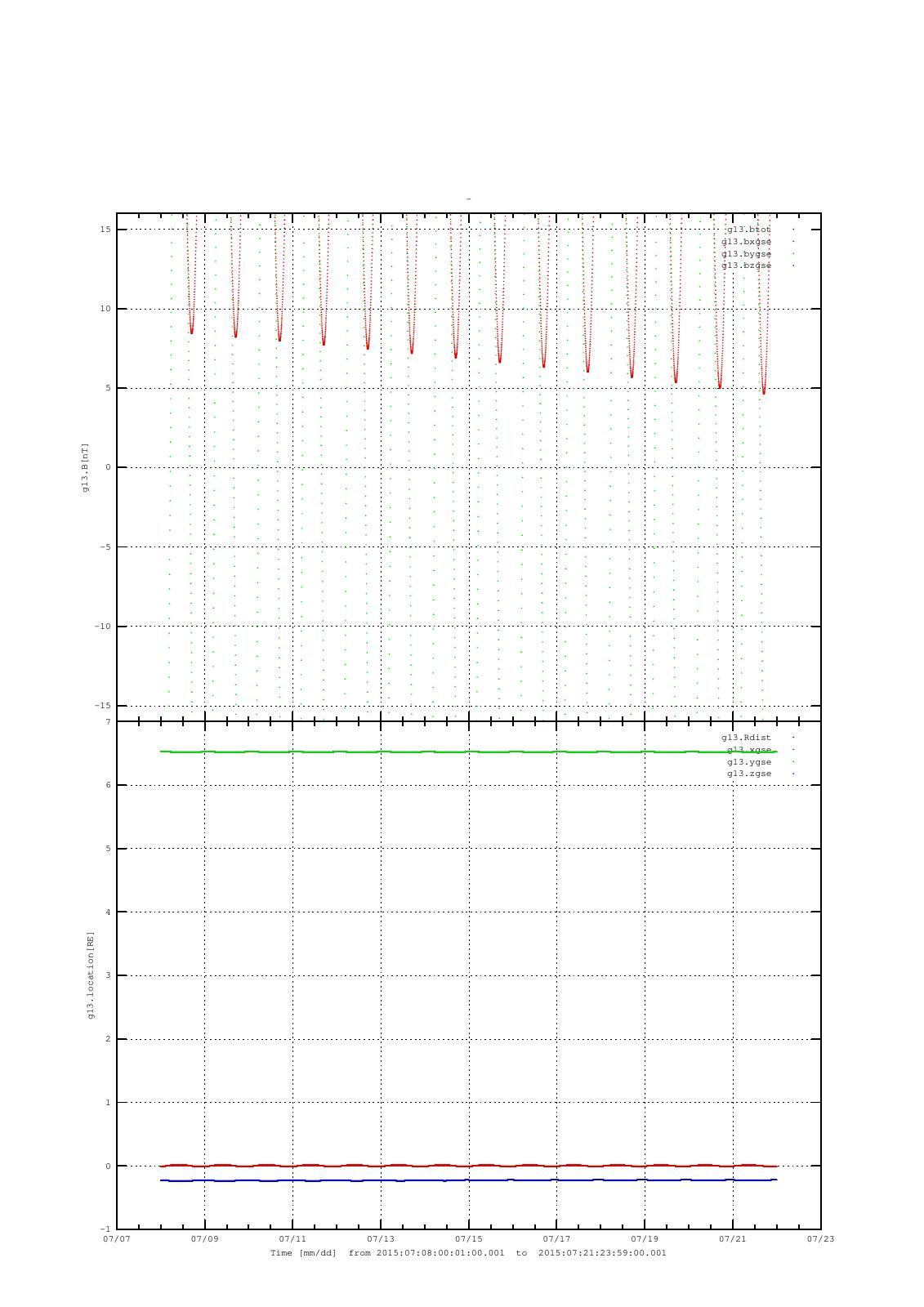924x1307 pixels.
Task: Choose the g13.ygse legend entry
Action: point(749,762)
